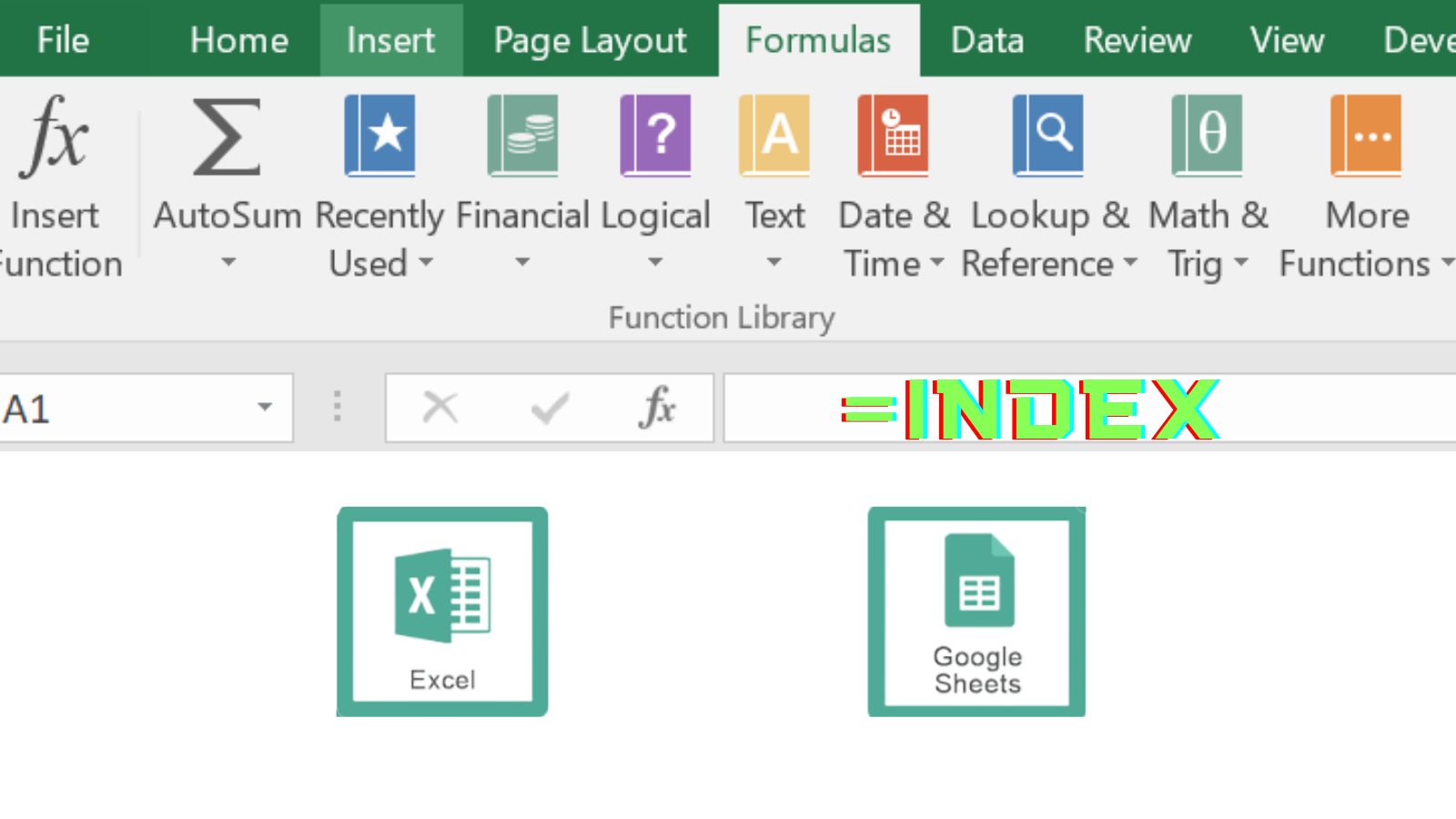Confirm formula entry with the checkmark icon
This screenshot has height=819, width=1456.
click(x=550, y=408)
